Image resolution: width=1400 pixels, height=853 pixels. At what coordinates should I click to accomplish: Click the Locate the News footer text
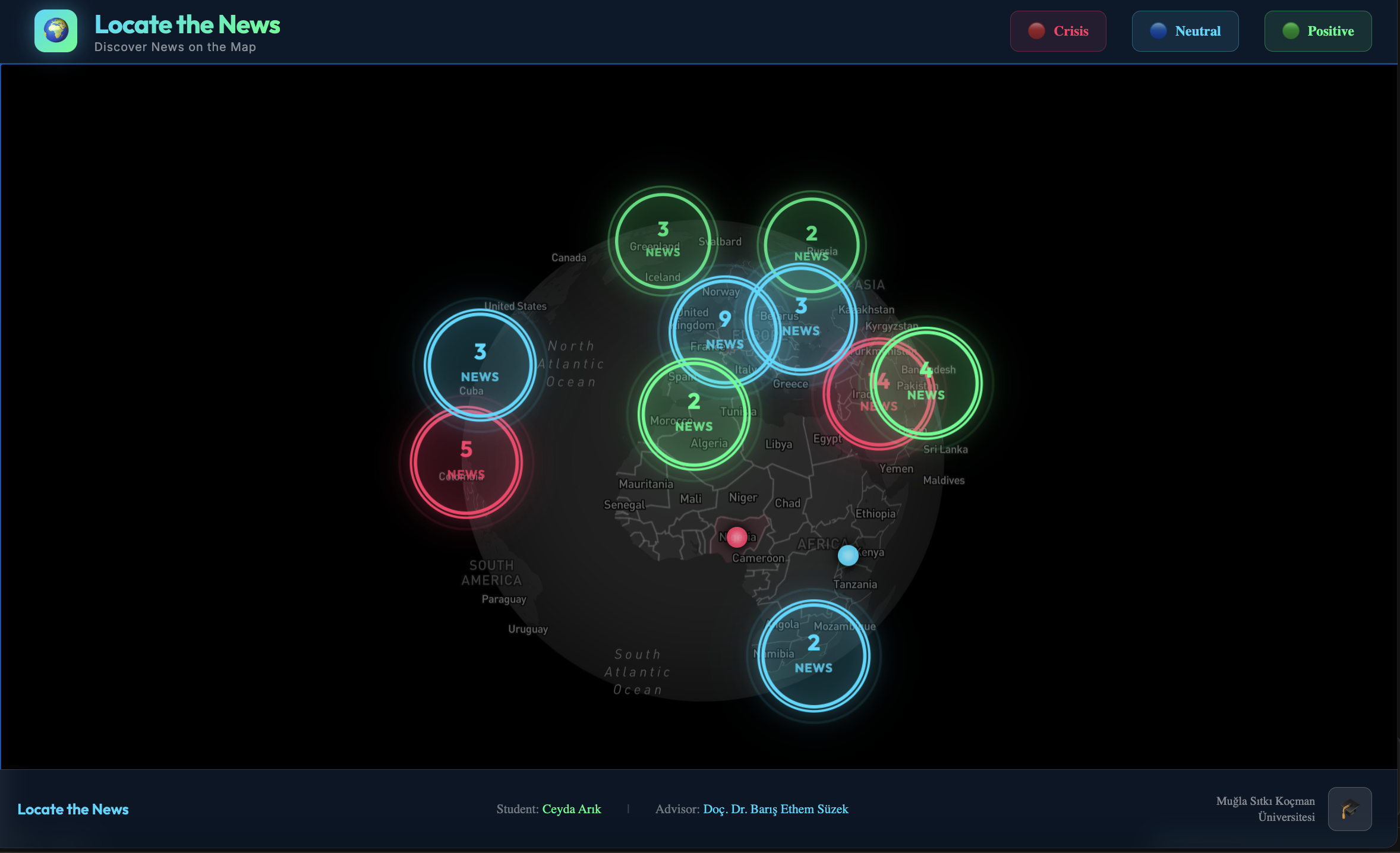[x=73, y=809]
